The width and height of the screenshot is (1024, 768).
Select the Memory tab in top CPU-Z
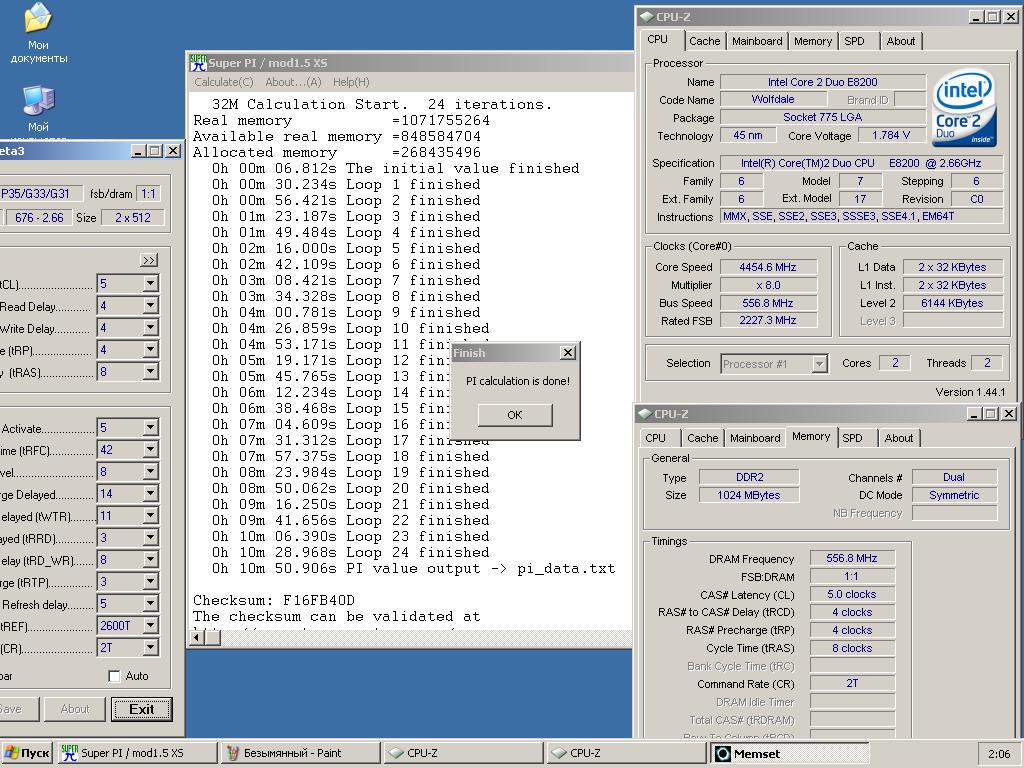pyautogui.click(x=813, y=41)
